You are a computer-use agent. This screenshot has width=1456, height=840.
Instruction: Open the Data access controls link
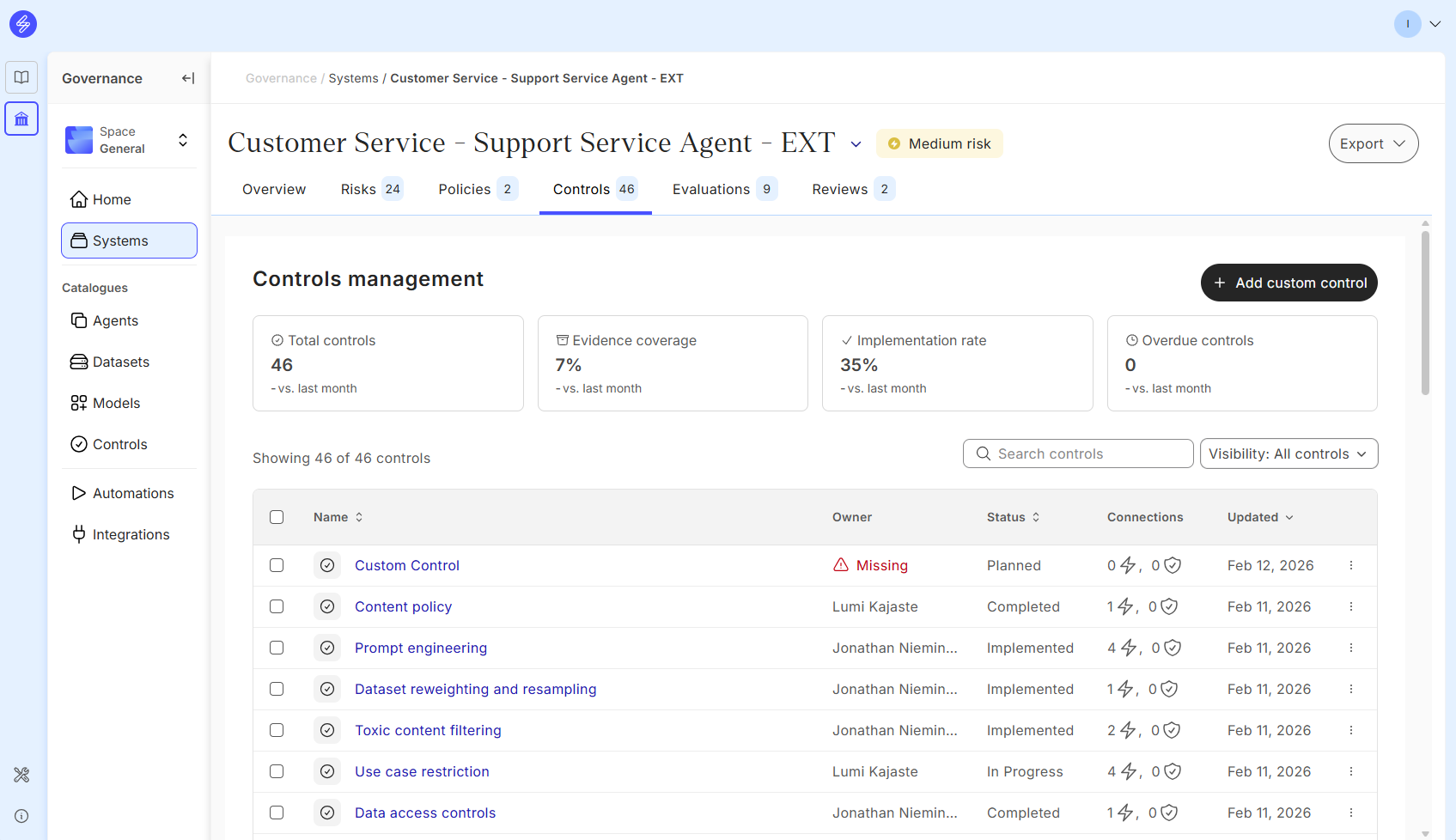[425, 813]
